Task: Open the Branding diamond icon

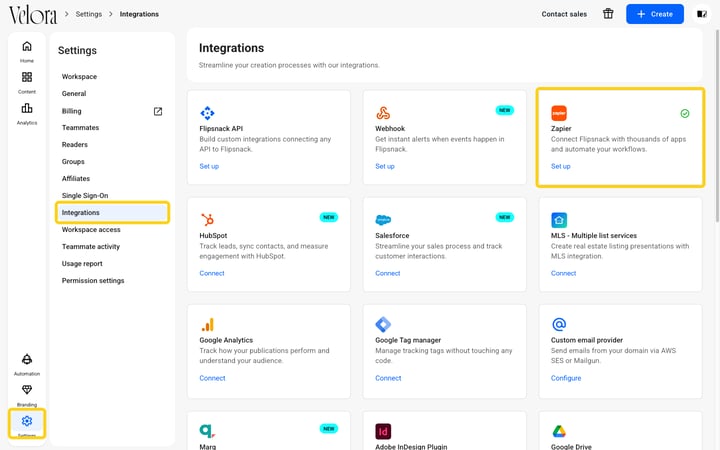Action: (x=27, y=390)
